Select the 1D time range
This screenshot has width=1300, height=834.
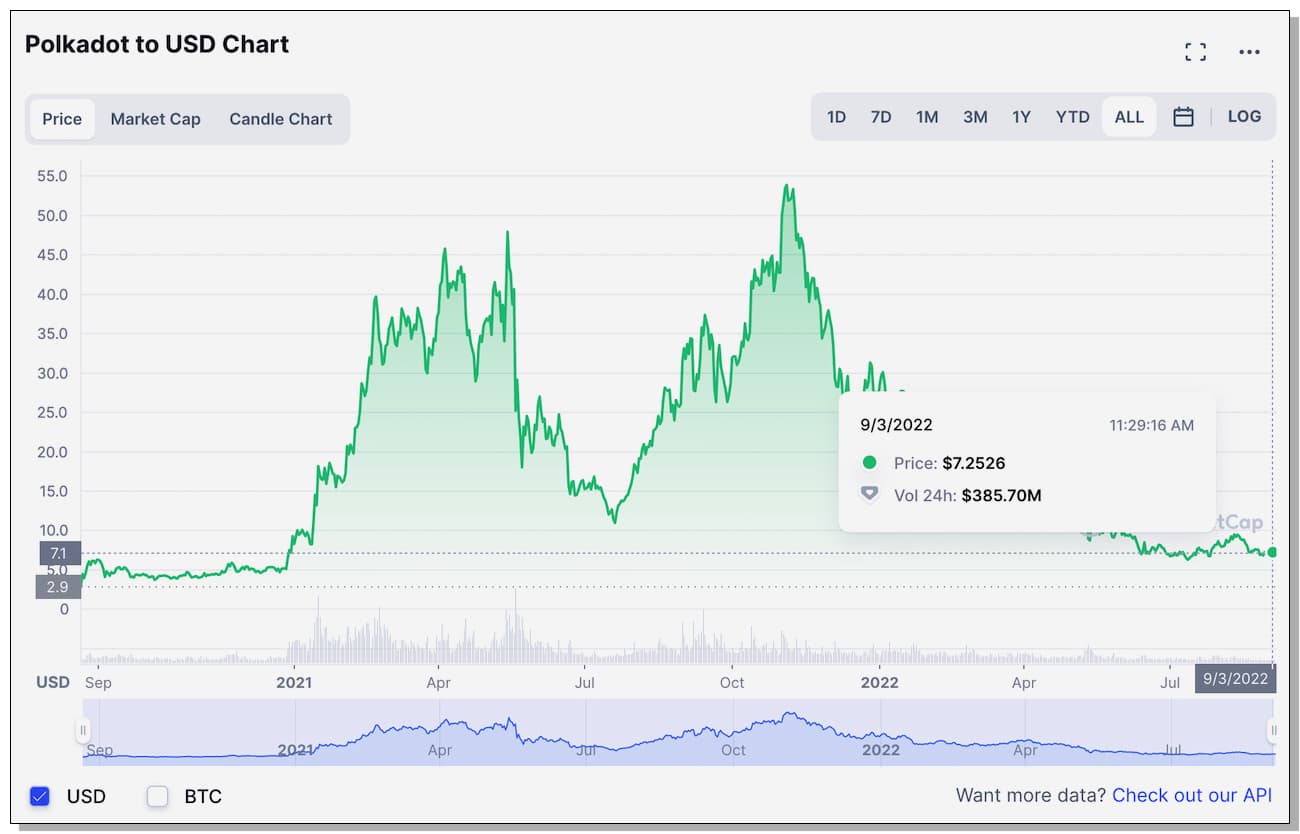click(836, 117)
